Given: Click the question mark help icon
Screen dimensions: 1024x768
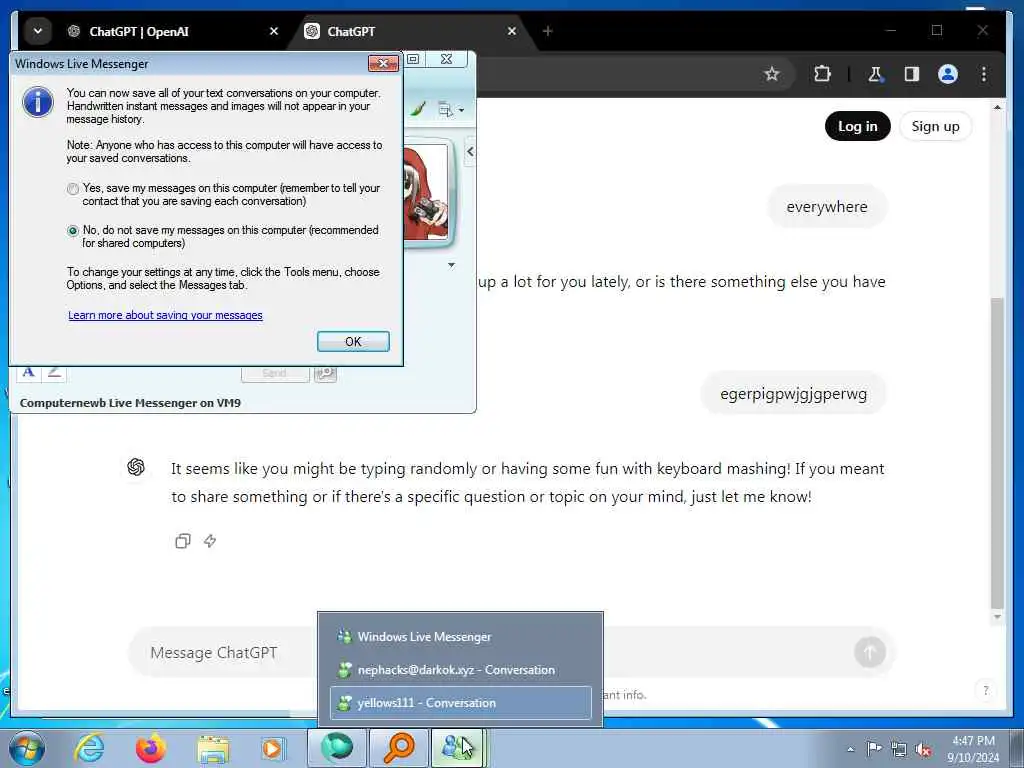Looking at the screenshot, I should pyautogui.click(x=985, y=690).
